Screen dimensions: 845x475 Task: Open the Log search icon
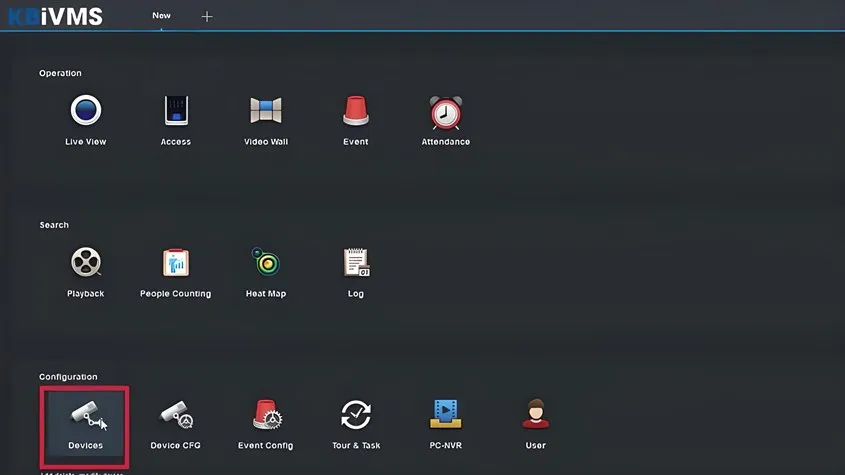point(356,264)
